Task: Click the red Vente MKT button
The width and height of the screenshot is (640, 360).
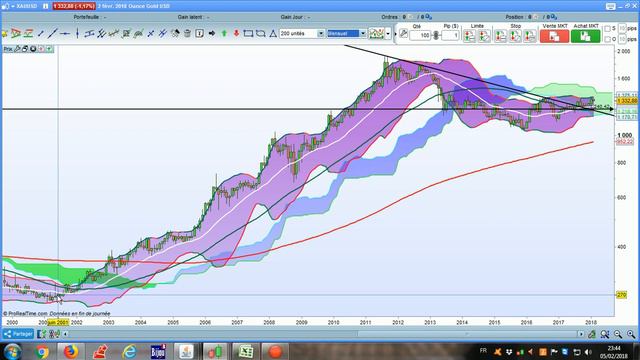Action: click(554, 36)
